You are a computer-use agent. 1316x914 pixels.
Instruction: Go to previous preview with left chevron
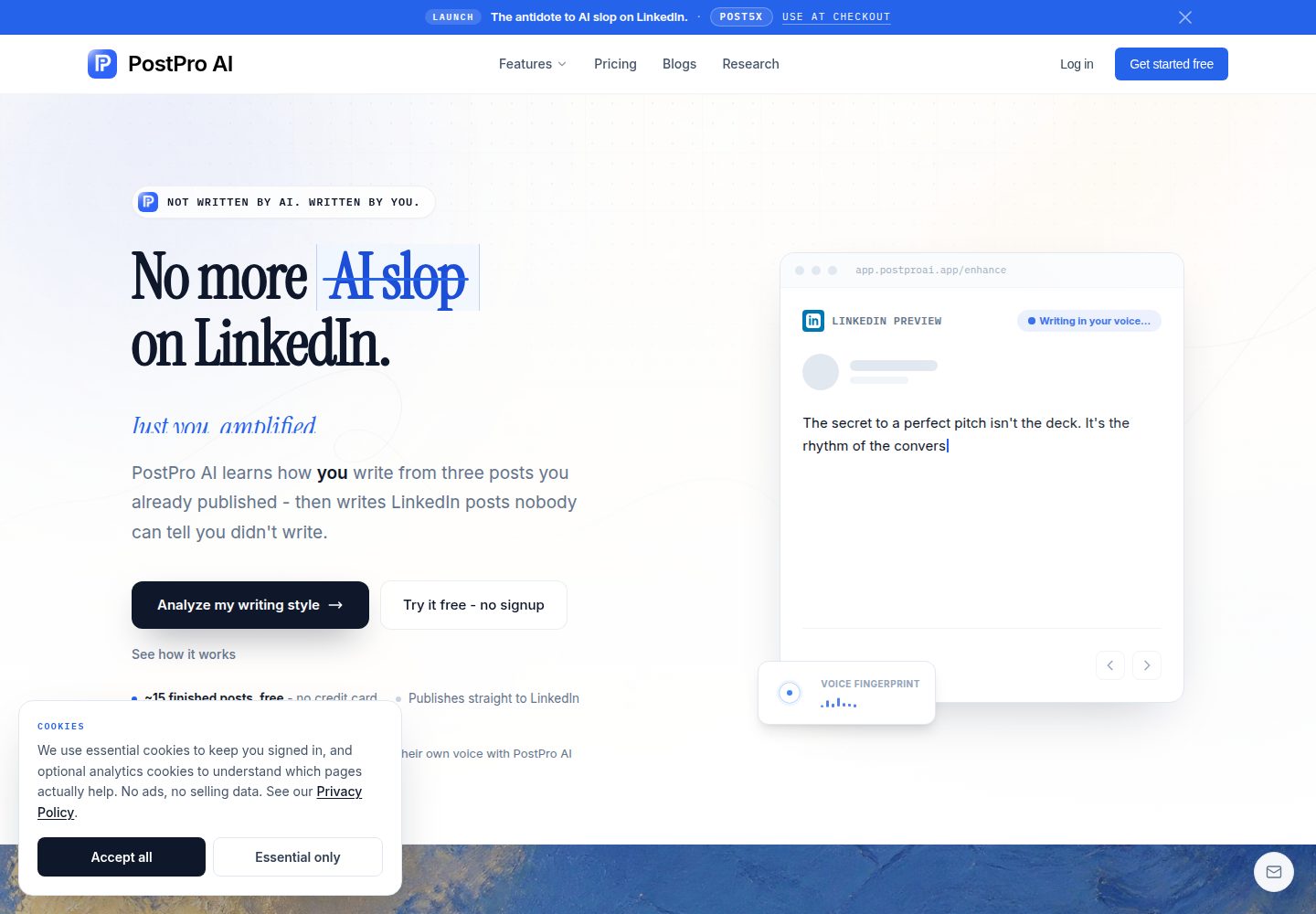1110,665
